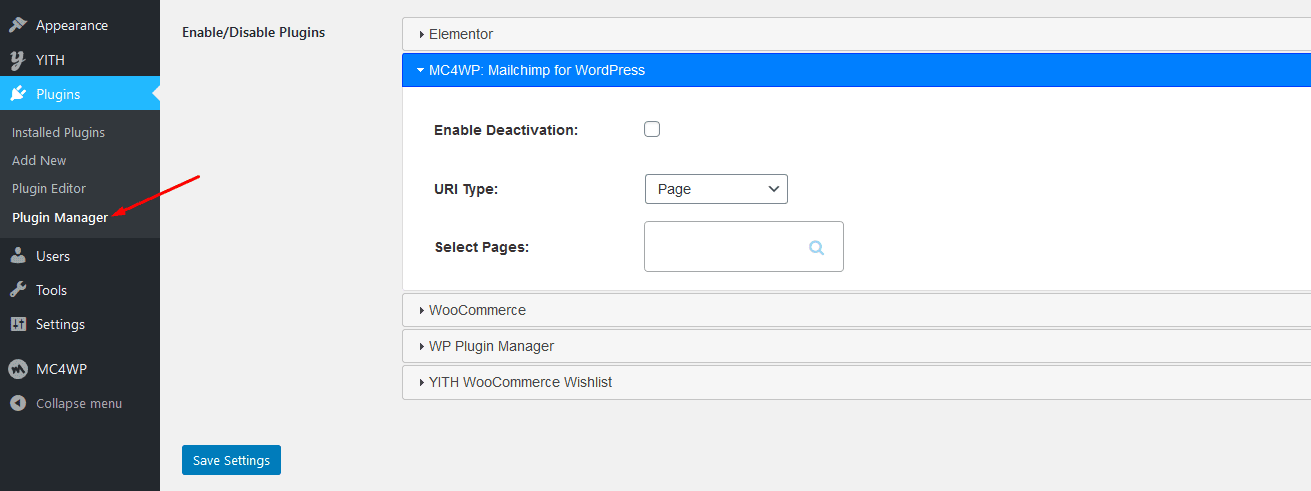Click the Appearance paintbrush icon
This screenshot has height=491, width=1311.
[18, 25]
